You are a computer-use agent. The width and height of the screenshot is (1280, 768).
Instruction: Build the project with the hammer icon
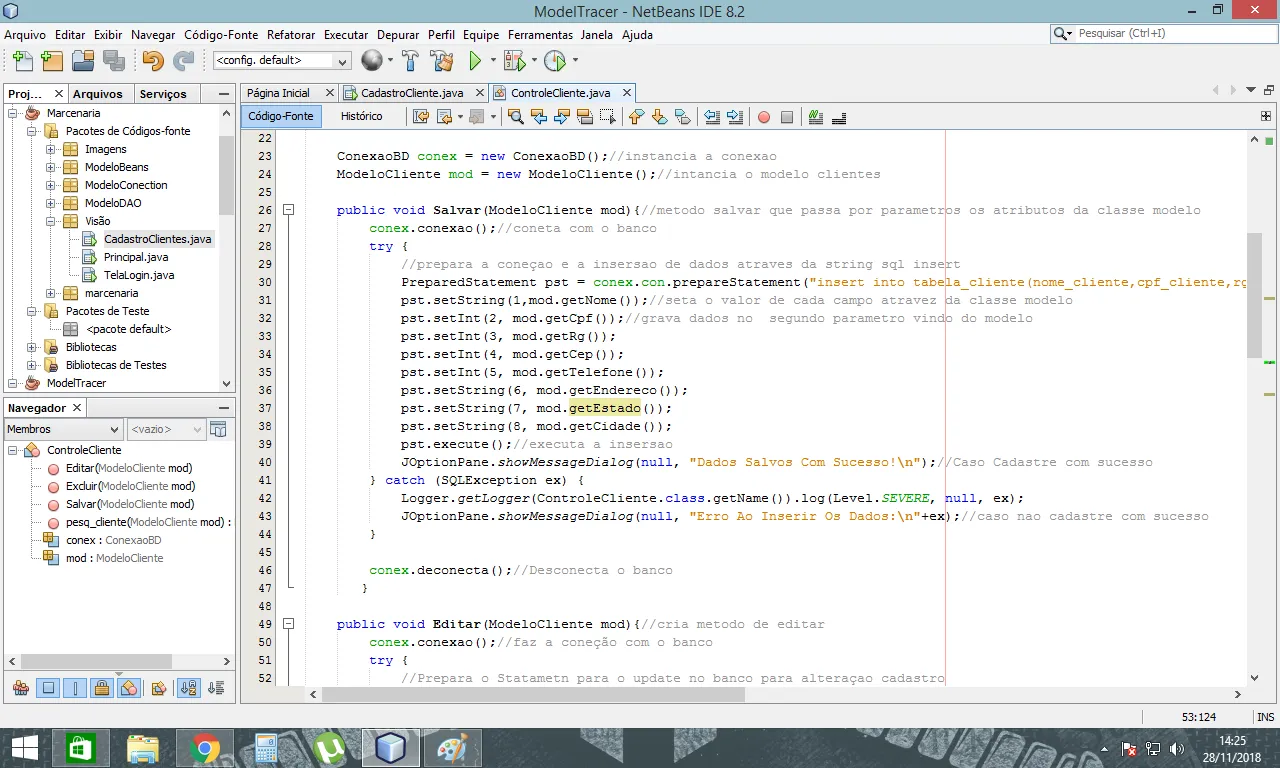[x=410, y=61]
